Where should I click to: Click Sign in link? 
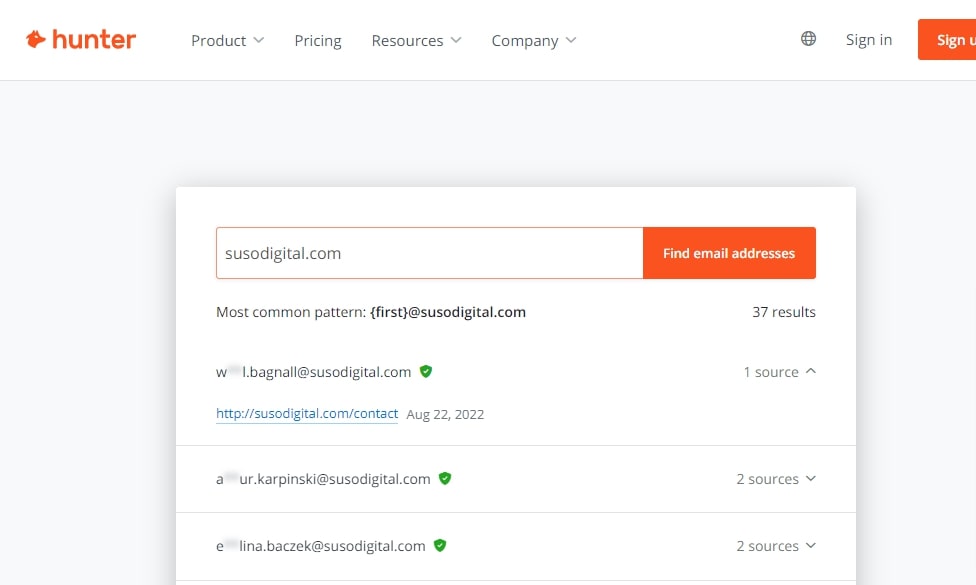point(868,40)
